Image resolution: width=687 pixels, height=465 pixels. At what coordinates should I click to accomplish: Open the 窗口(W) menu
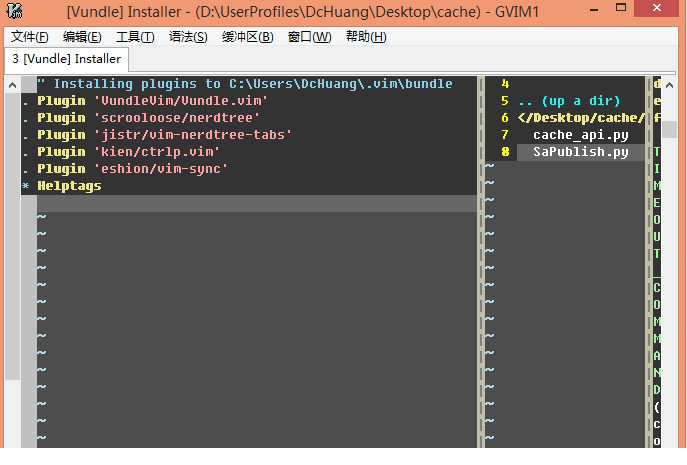point(309,37)
